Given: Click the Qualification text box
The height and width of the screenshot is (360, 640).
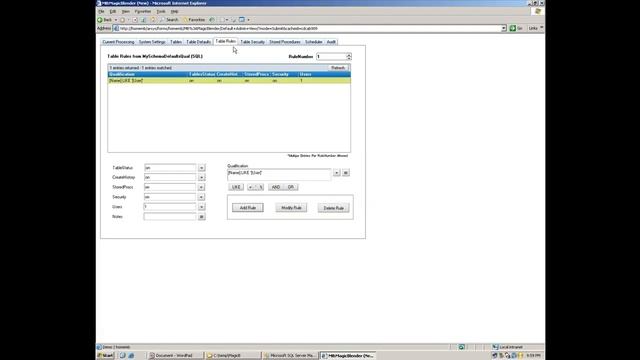Looking at the screenshot, I should pos(279,175).
